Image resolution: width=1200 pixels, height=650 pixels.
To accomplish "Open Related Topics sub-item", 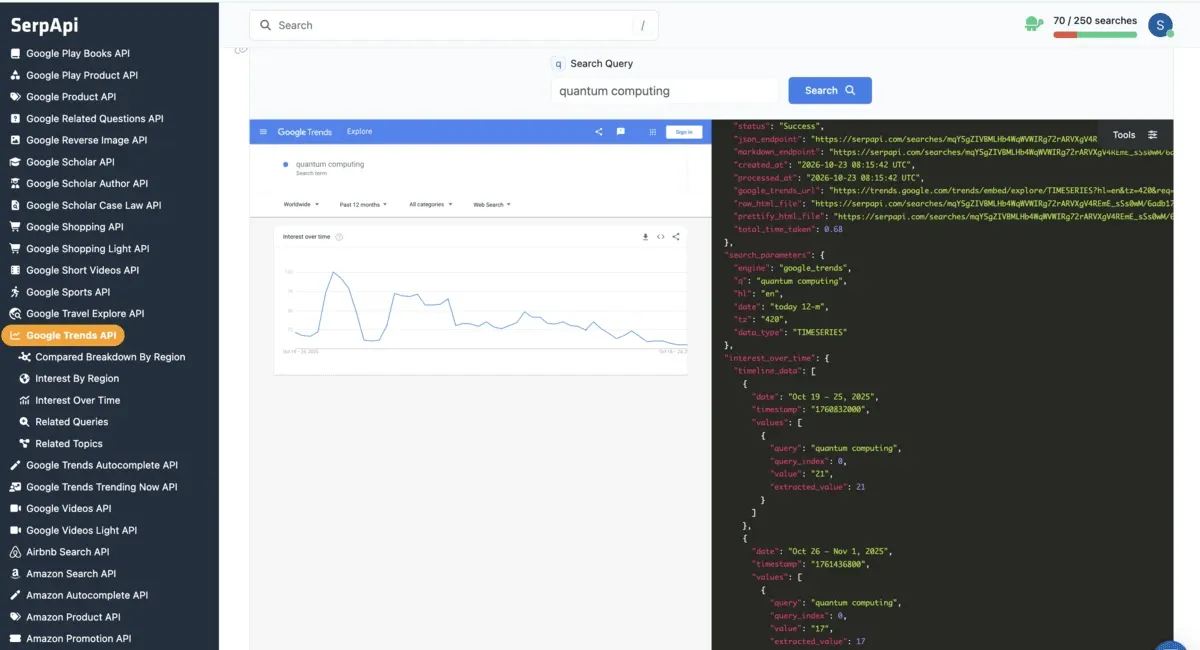I will 60,443.
